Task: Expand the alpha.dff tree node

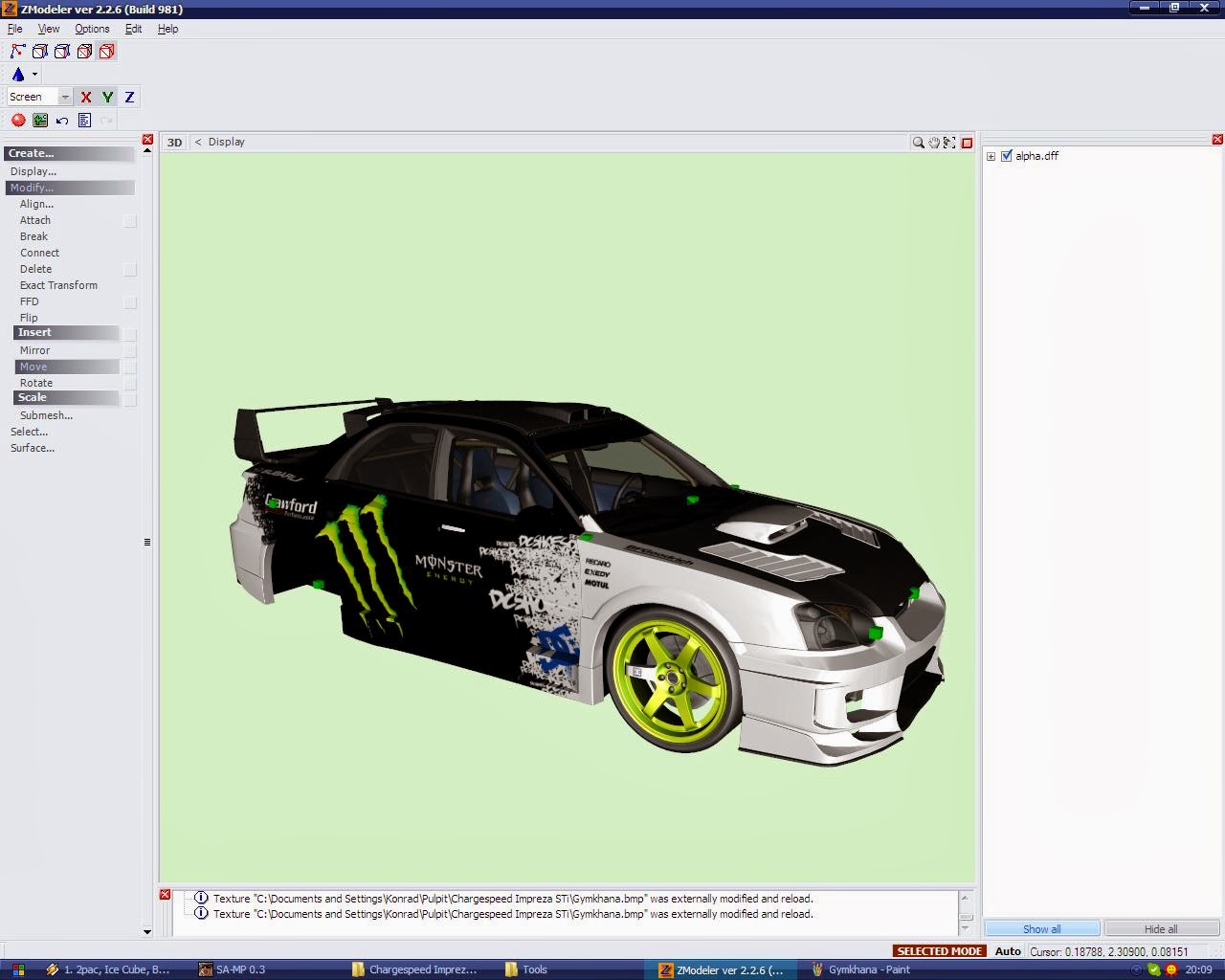Action: click(x=991, y=156)
